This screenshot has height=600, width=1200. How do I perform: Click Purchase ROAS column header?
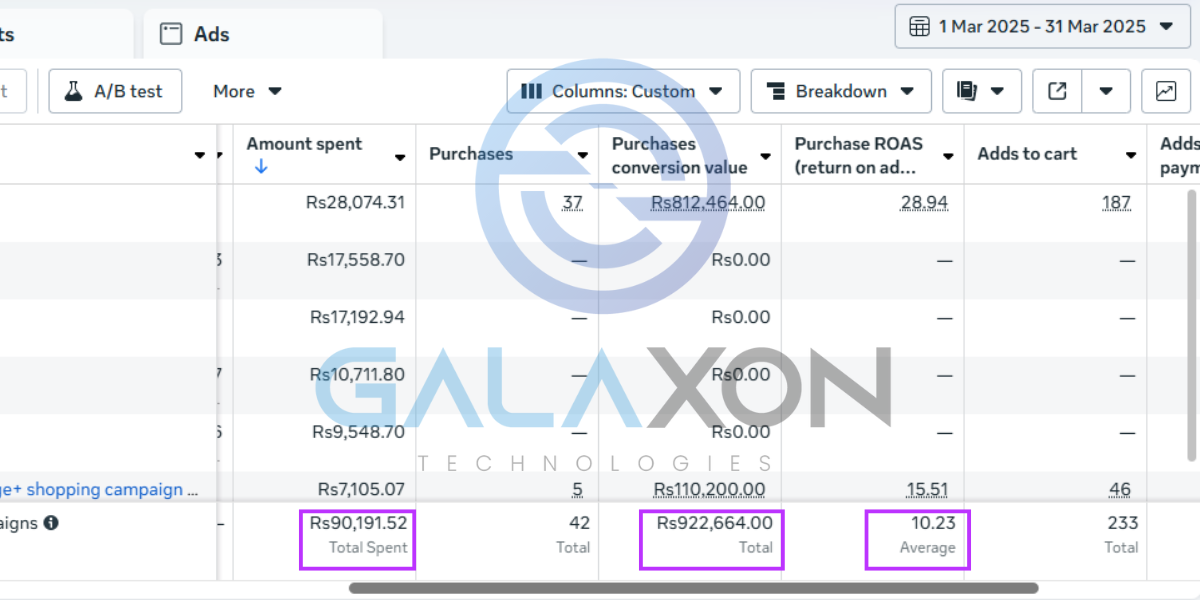click(x=860, y=155)
